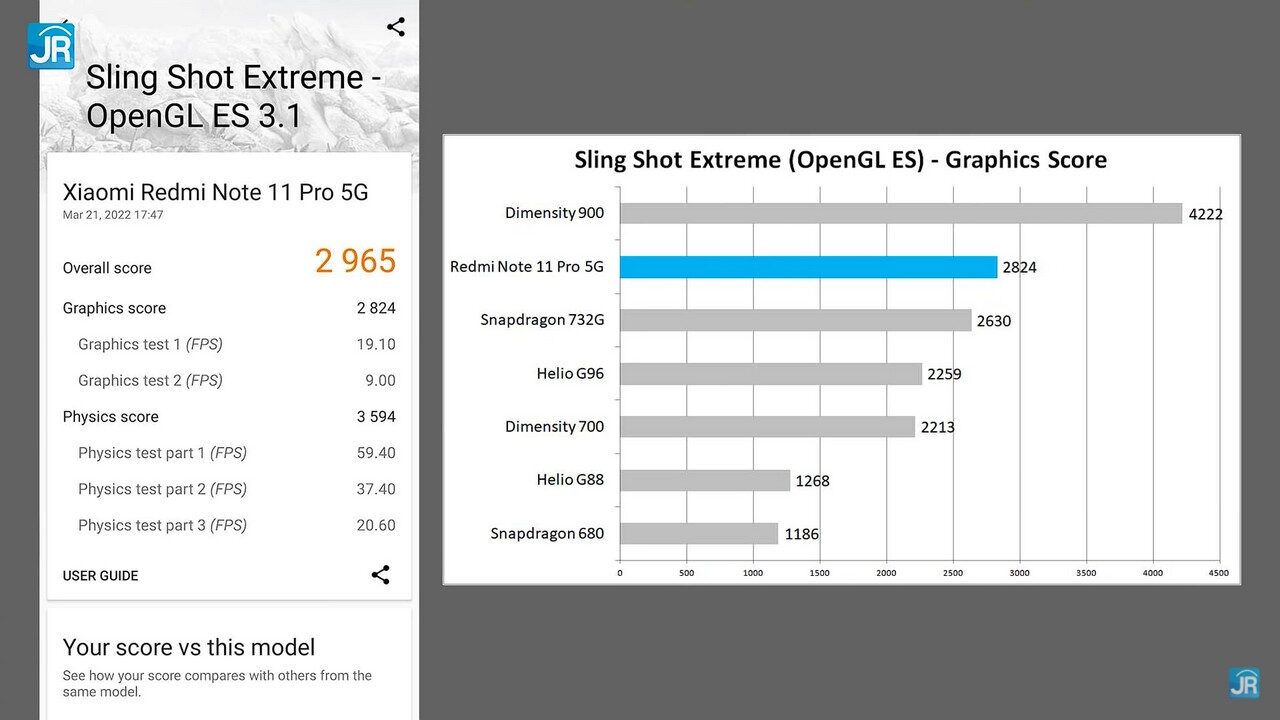Click the Dimensity 900 bar in the chart

pos(900,213)
